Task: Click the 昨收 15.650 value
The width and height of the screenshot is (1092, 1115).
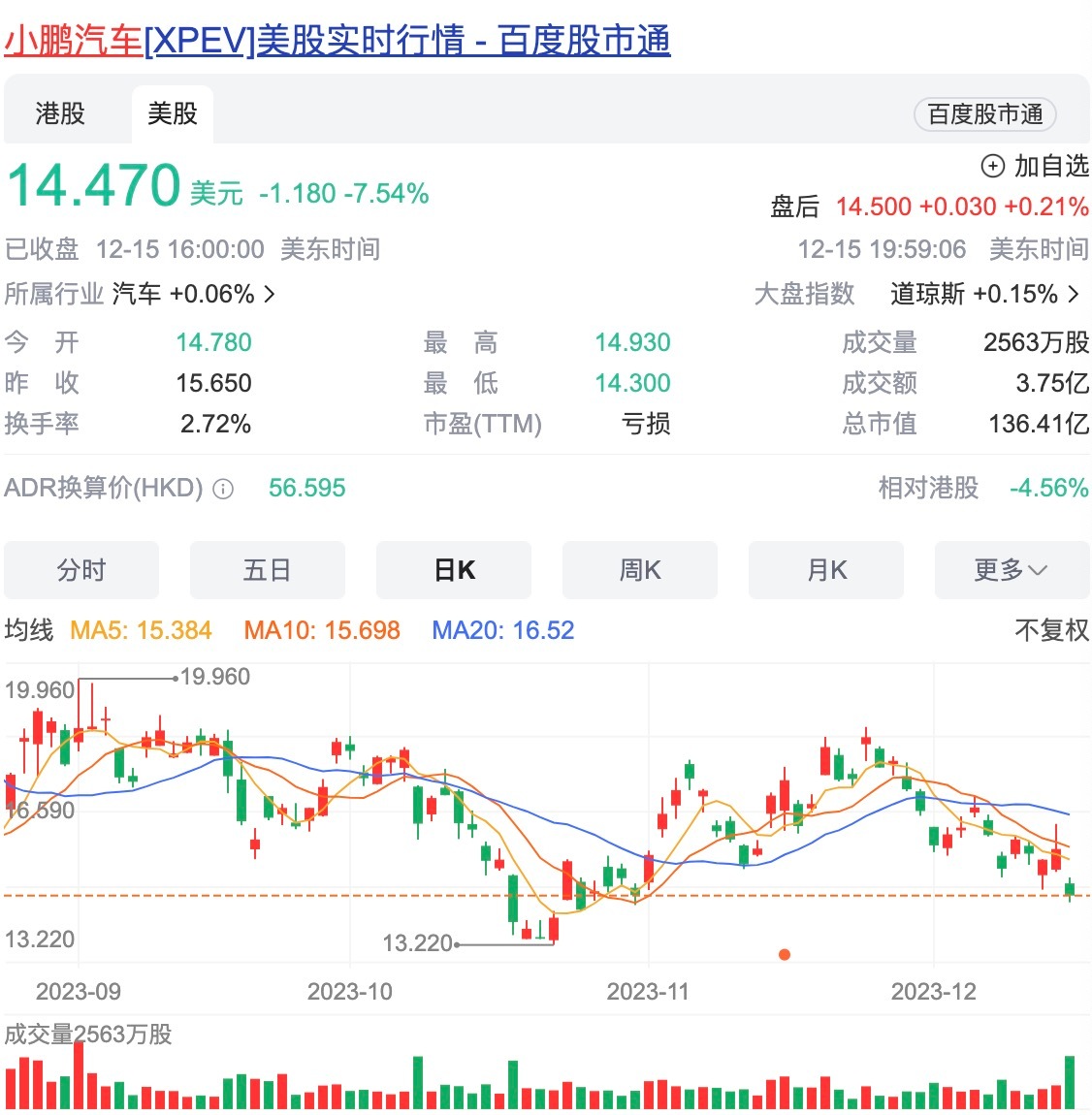Action: pos(214,383)
